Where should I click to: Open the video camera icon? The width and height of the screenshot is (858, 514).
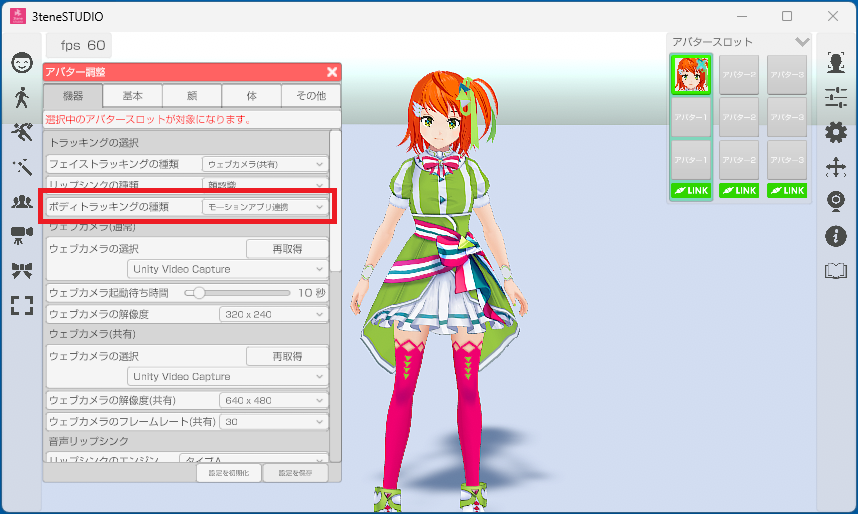[22, 236]
